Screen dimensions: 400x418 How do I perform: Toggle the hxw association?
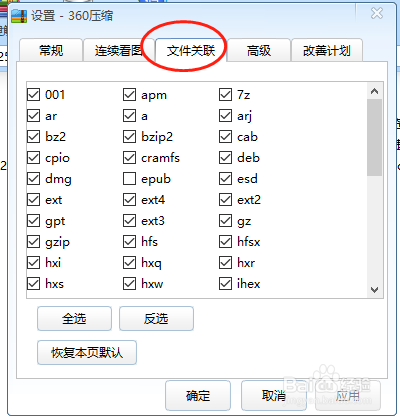click(x=130, y=284)
